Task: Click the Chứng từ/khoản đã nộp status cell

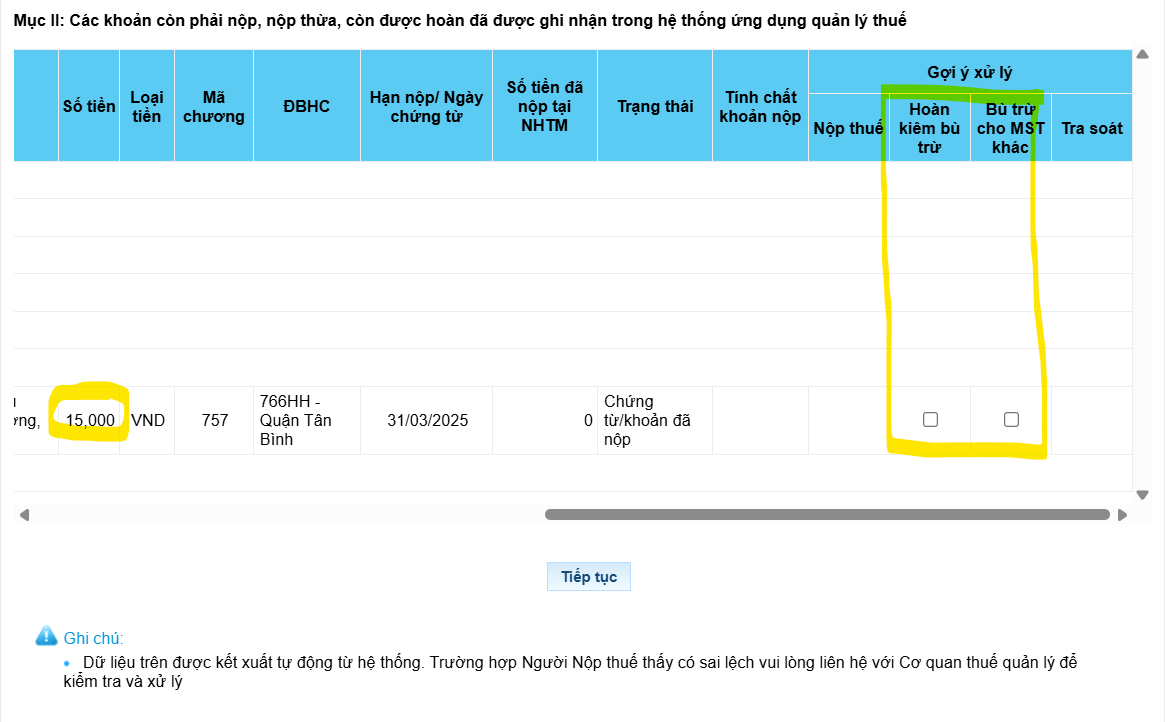Action: coord(654,420)
